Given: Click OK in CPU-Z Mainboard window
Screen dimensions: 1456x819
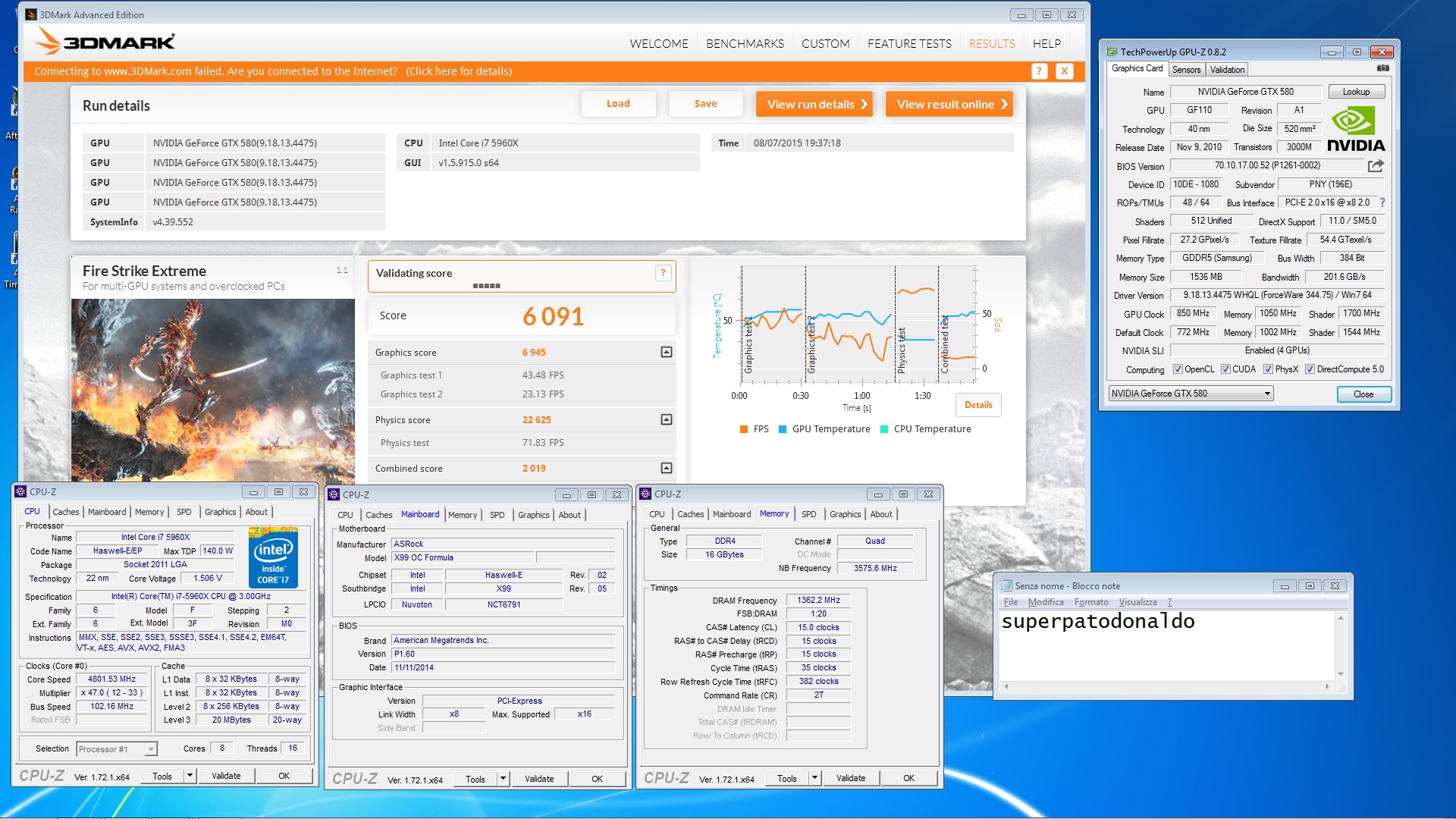Looking at the screenshot, I should (597, 779).
